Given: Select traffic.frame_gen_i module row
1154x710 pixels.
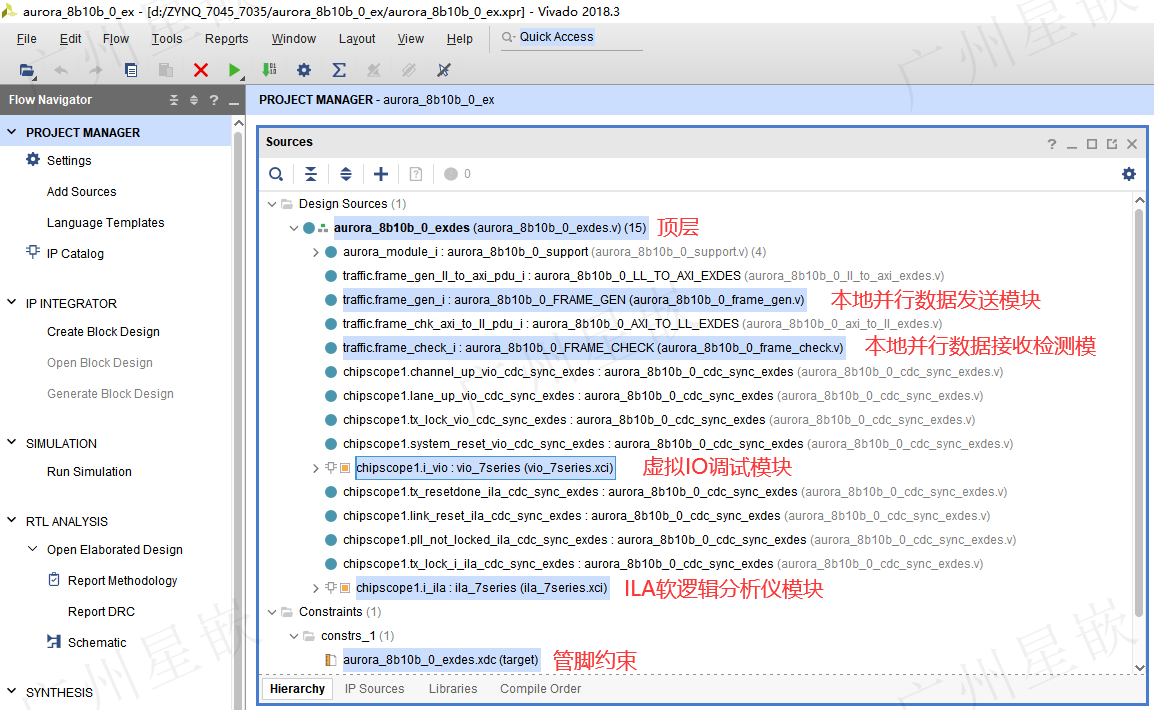Looking at the screenshot, I should [573, 300].
